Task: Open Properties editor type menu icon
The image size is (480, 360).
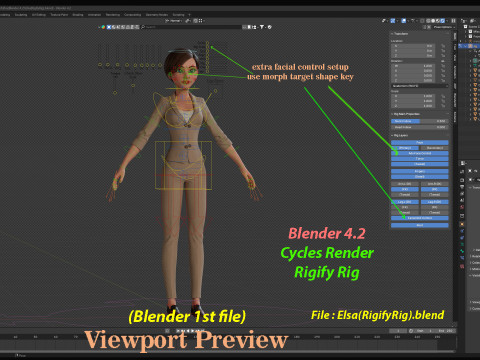Action: [x=463, y=163]
